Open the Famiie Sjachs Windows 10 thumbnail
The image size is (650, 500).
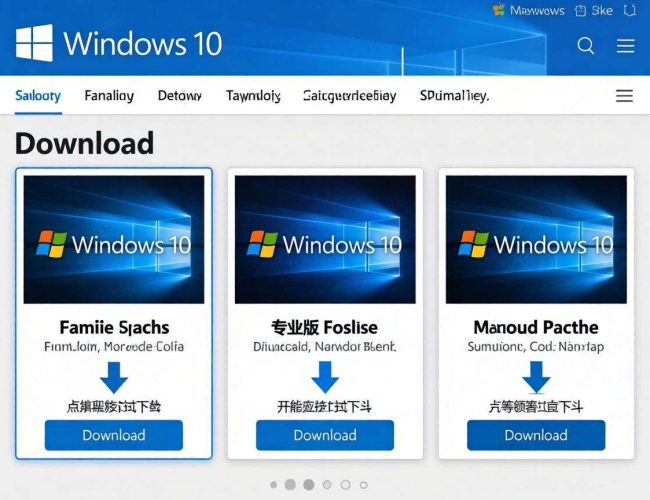click(x=114, y=240)
